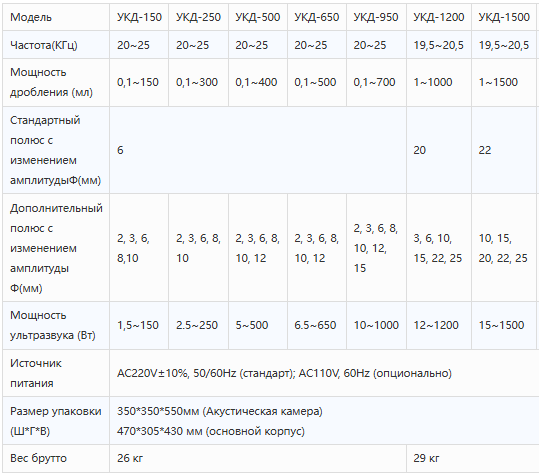539x473 pixels.
Task: Click the УКД-150 model header cell
Action: coord(139,17)
